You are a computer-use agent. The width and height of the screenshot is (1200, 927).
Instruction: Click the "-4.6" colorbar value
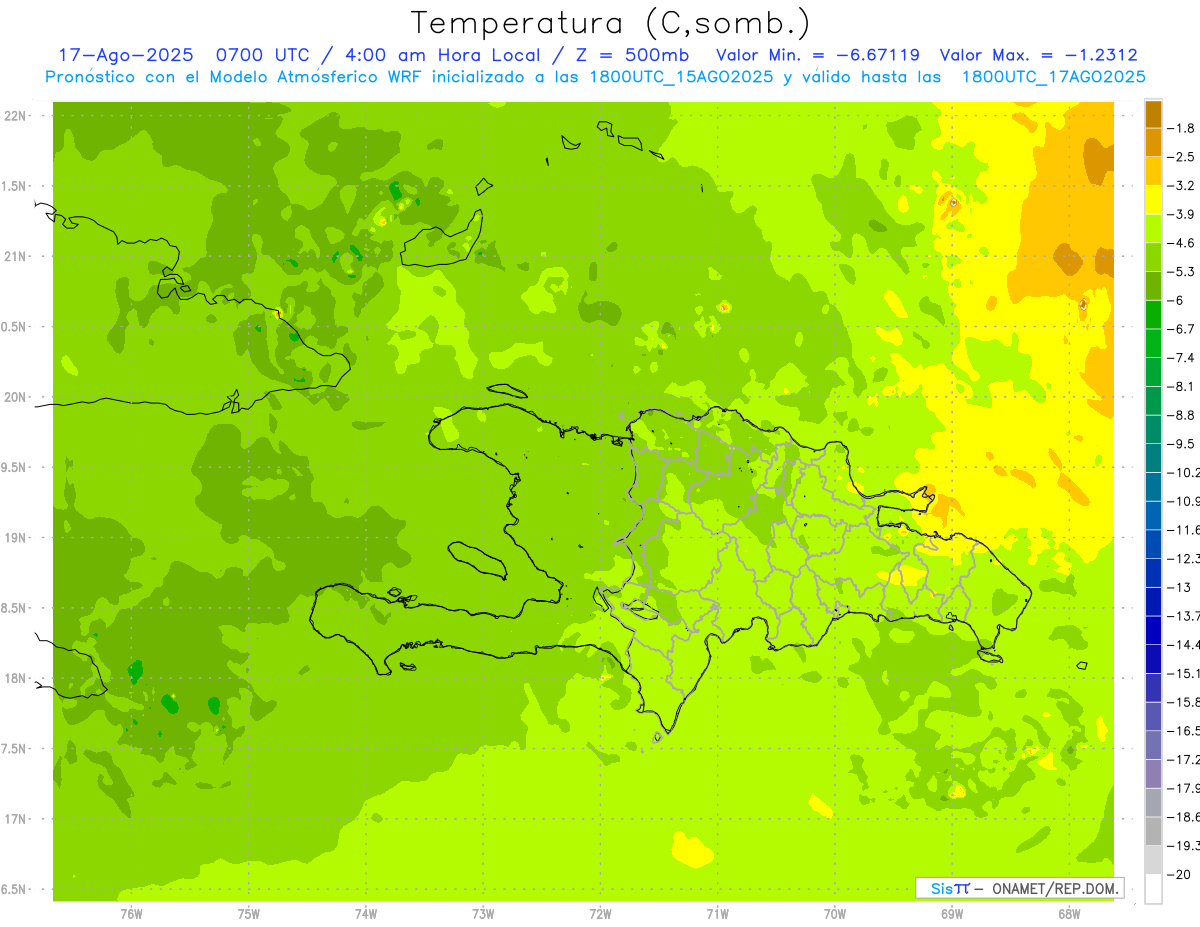click(x=1182, y=243)
